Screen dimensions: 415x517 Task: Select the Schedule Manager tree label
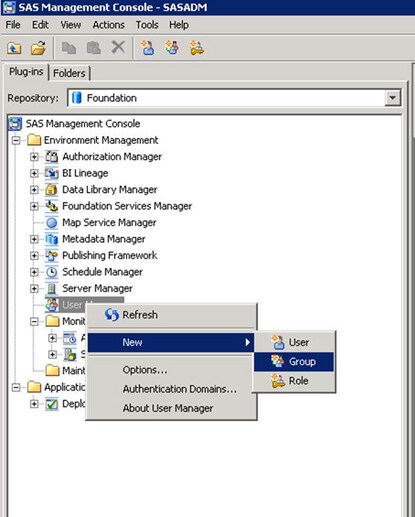(102, 272)
